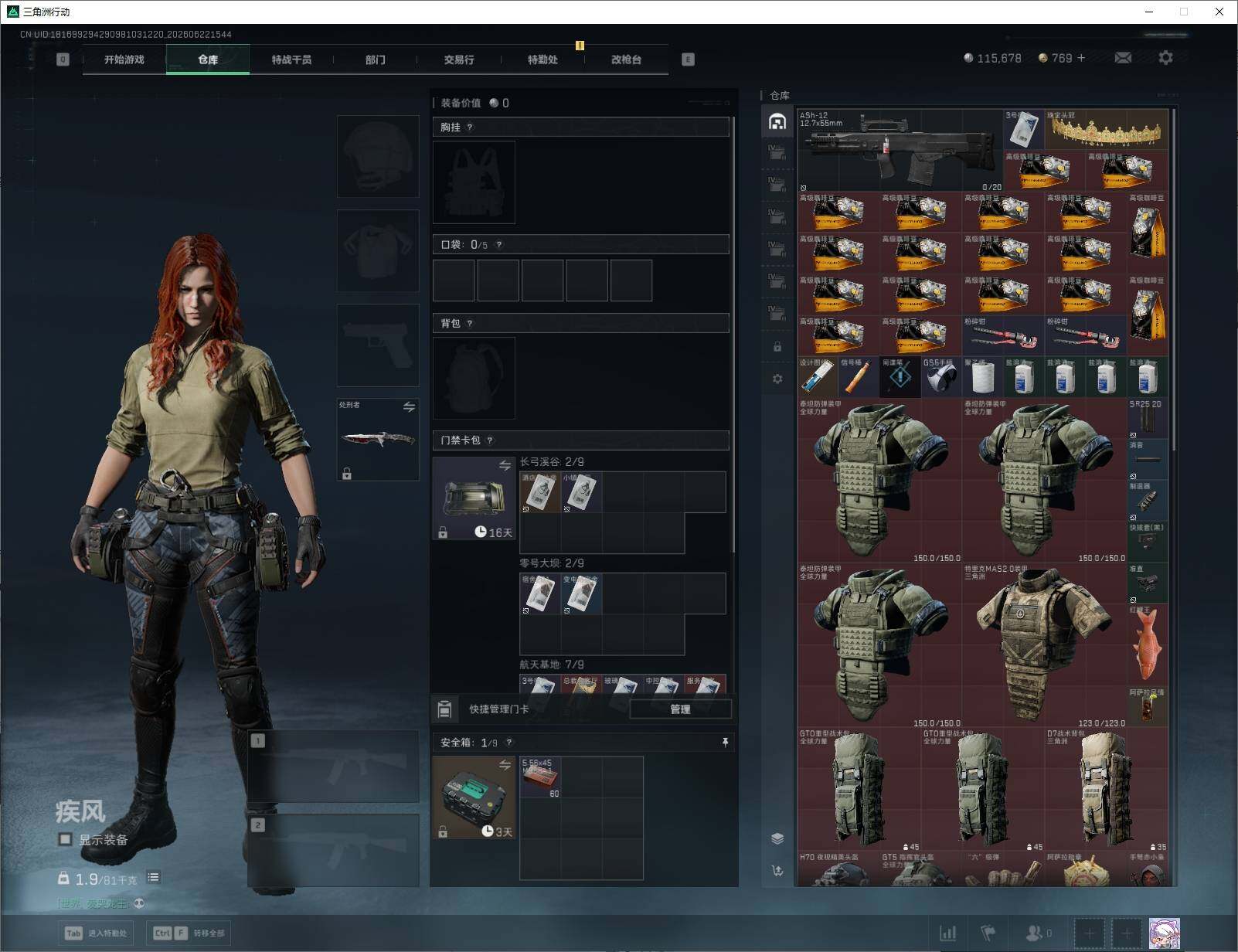Click the stash stack layers icon

pos(777,838)
